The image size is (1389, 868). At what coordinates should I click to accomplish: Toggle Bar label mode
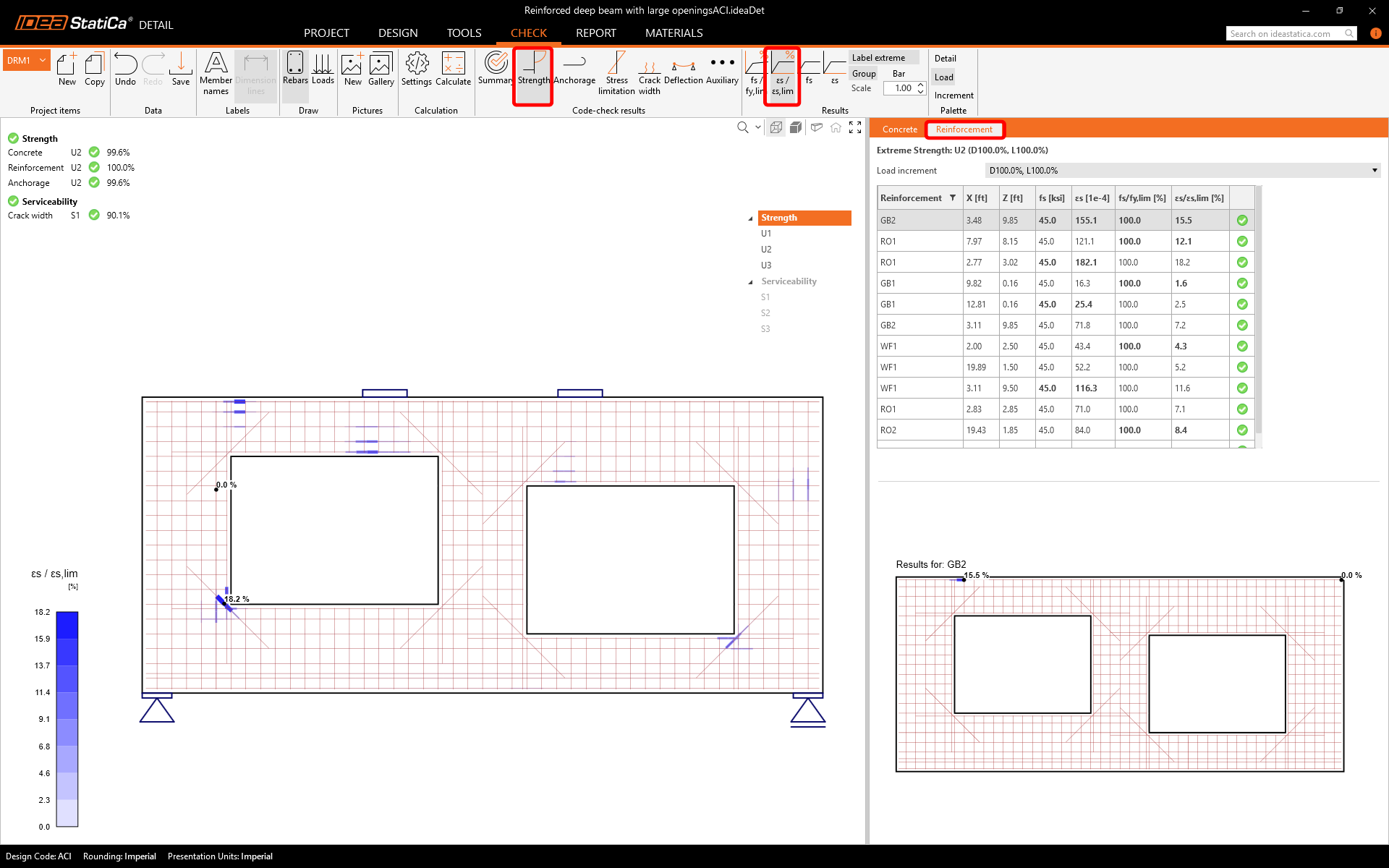899,74
